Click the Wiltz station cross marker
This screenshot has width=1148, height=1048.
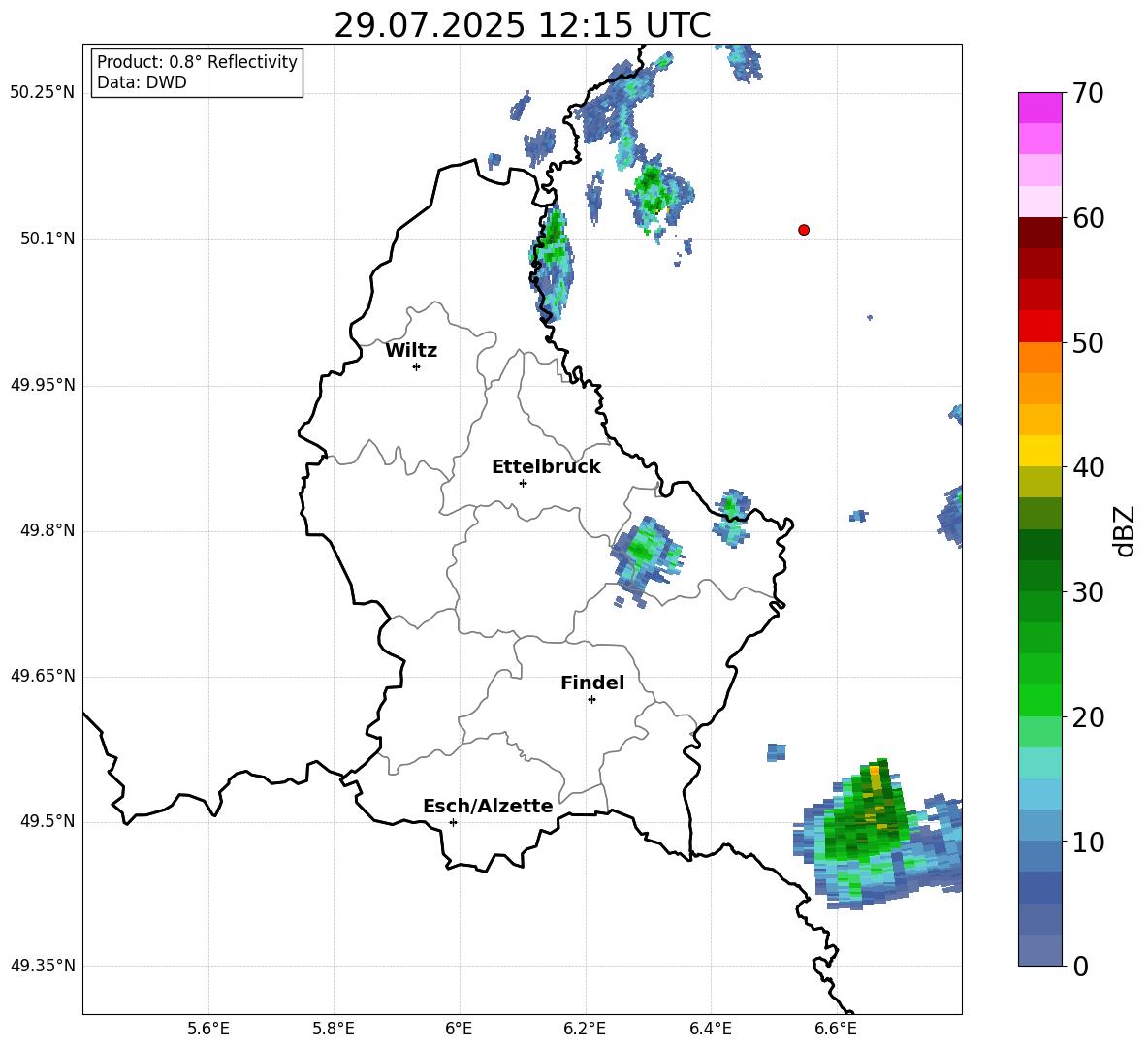tap(417, 366)
